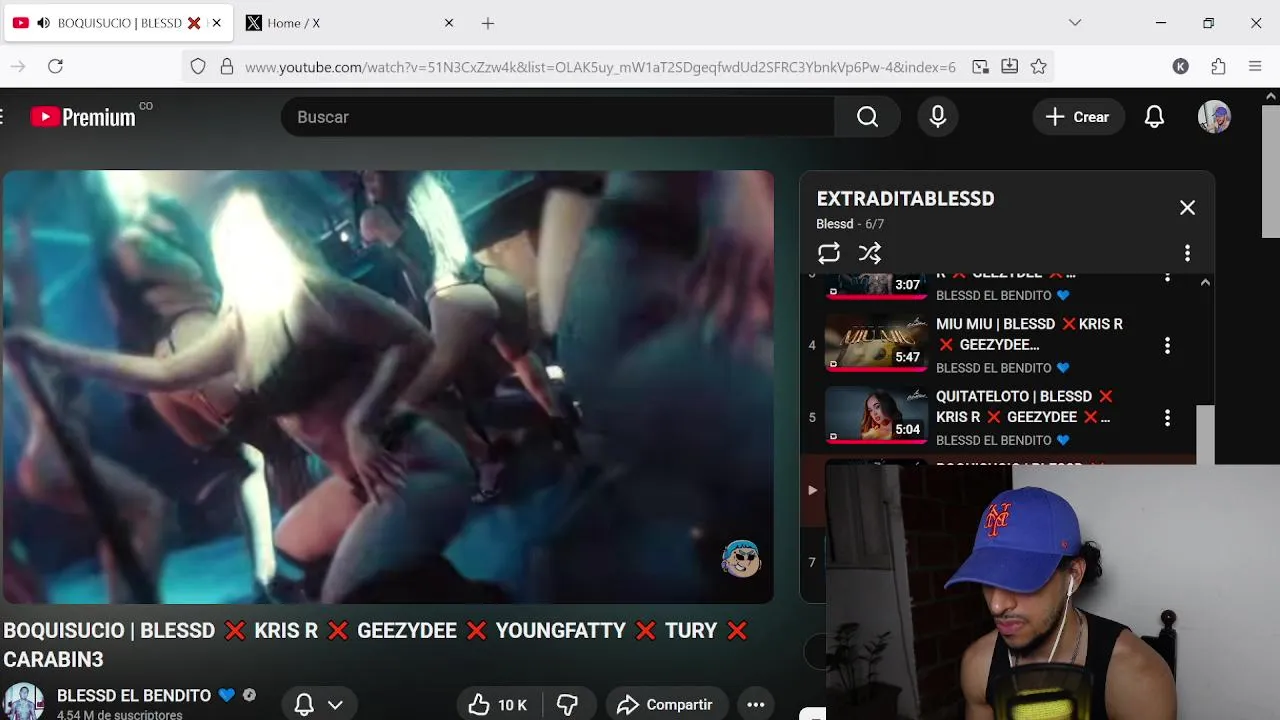Image resolution: width=1280 pixels, height=720 pixels.
Task: Start voice search with microphone icon
Action: pos(937,117)
